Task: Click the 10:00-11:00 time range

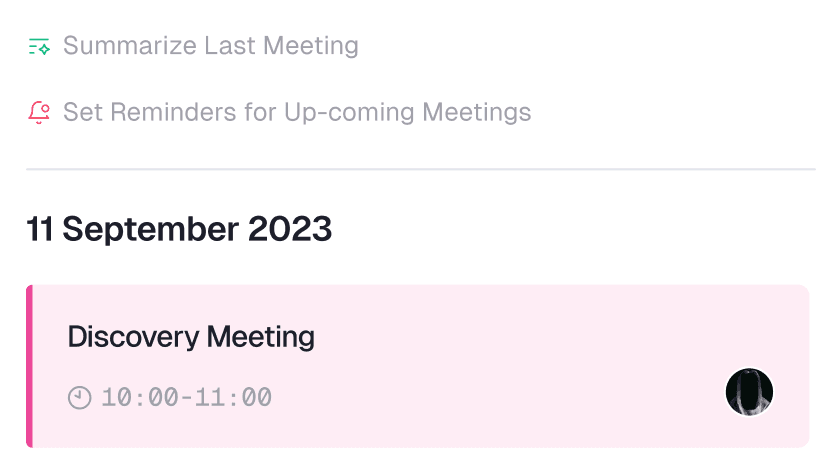Action: pyautogui.click(x=187, y=398)
